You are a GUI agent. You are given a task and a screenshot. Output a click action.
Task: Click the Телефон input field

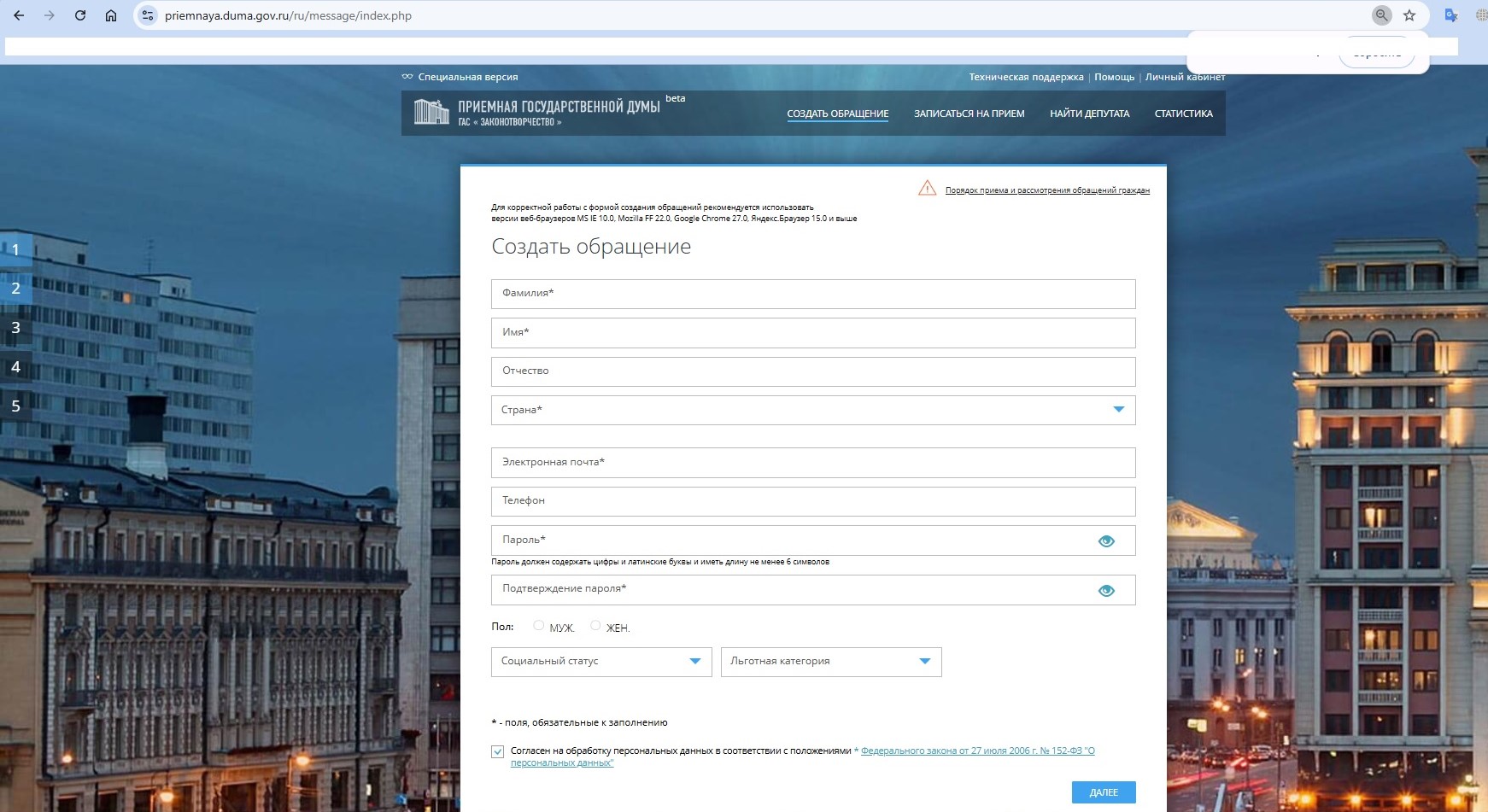(x=813, y=501)
